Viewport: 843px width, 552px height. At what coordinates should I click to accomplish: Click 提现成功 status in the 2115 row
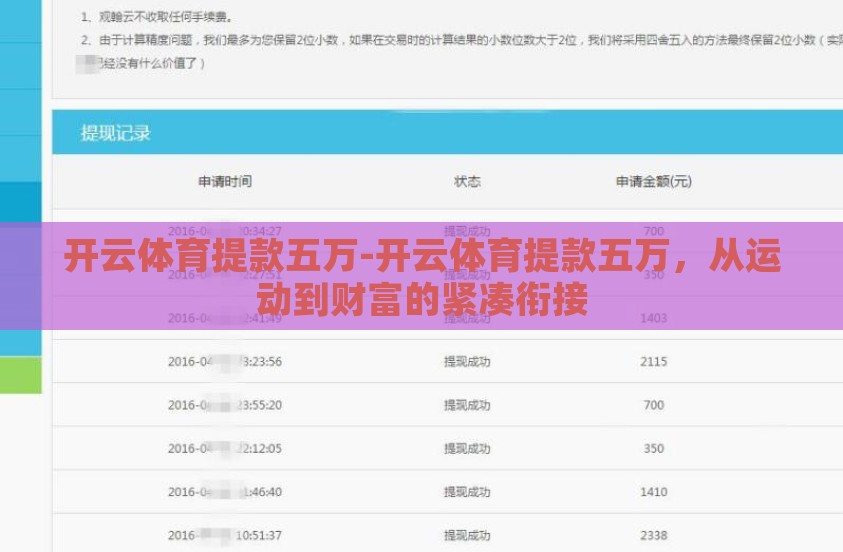[467, 362]
